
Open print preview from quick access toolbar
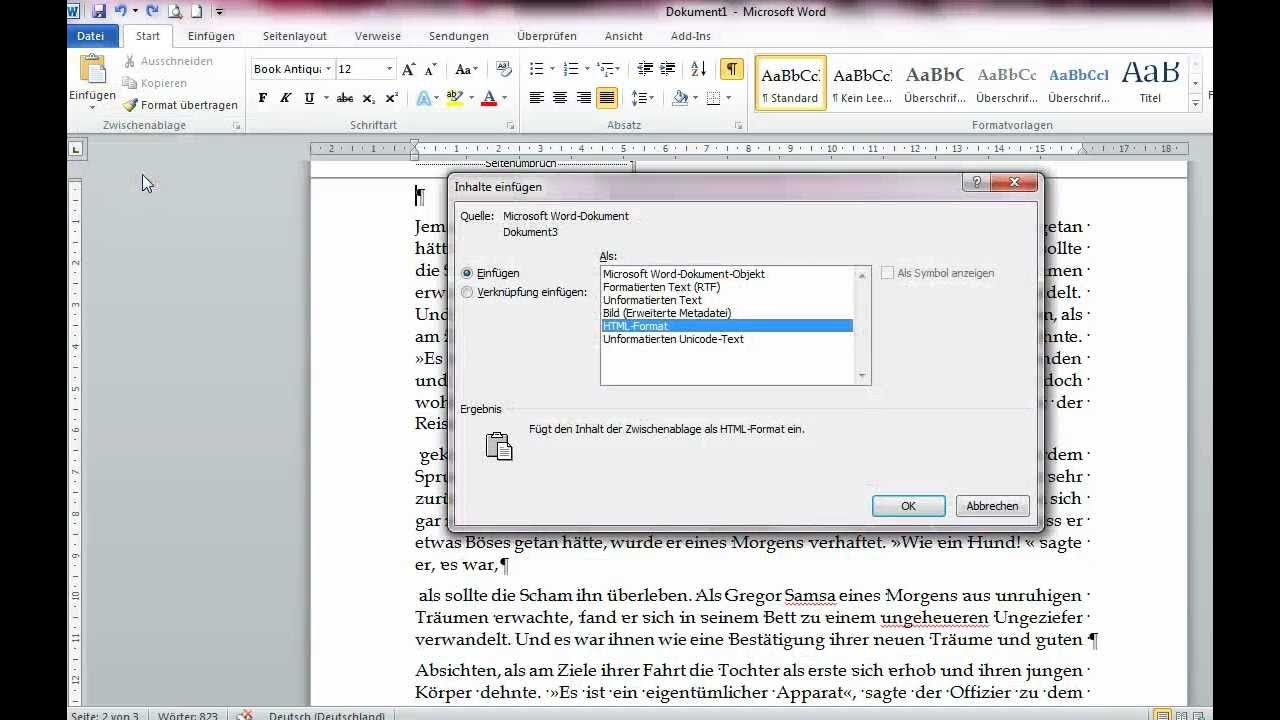coord(175,12)
